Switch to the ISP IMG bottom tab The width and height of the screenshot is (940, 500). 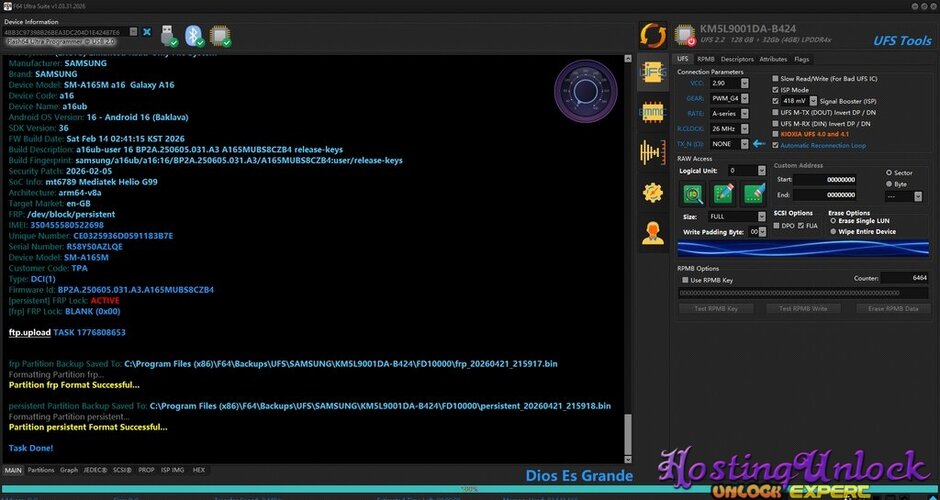(x=173, y=470)
